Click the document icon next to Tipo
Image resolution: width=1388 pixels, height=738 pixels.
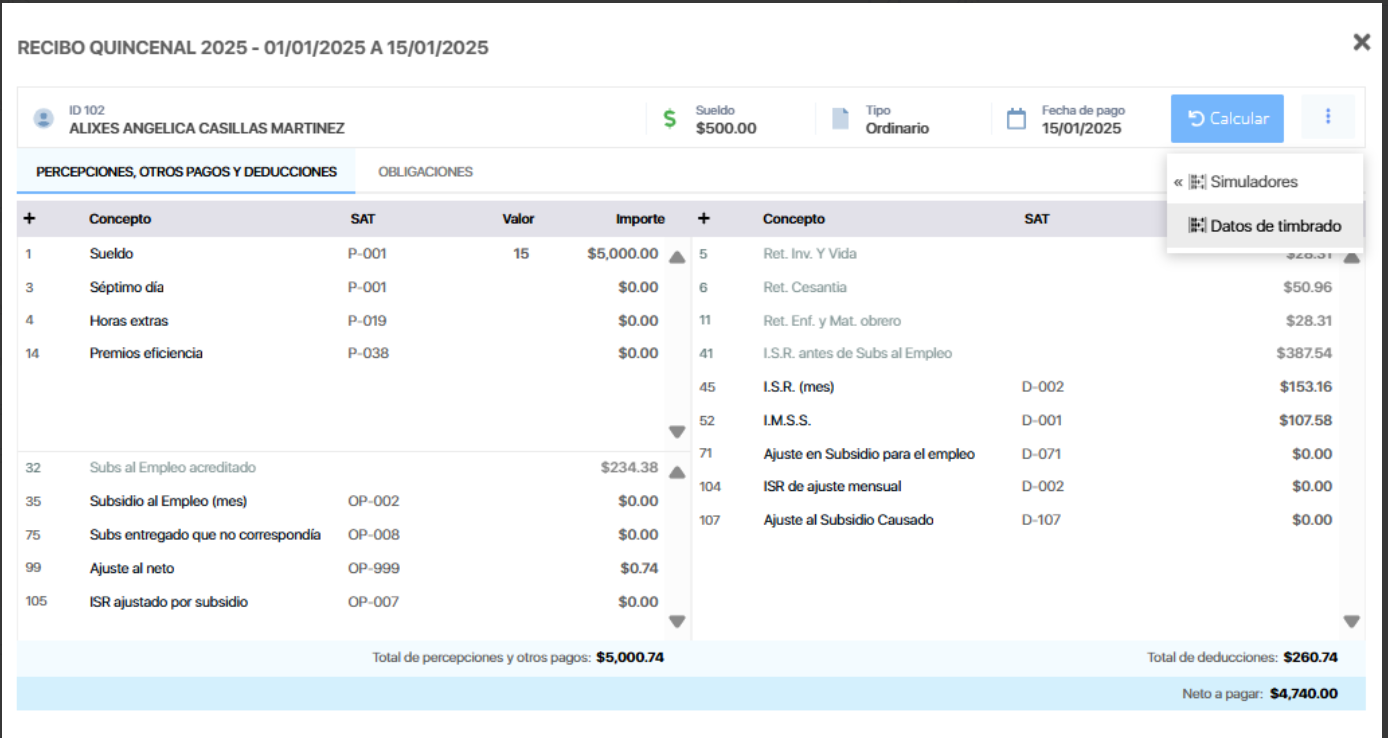(x=841, y=119)
